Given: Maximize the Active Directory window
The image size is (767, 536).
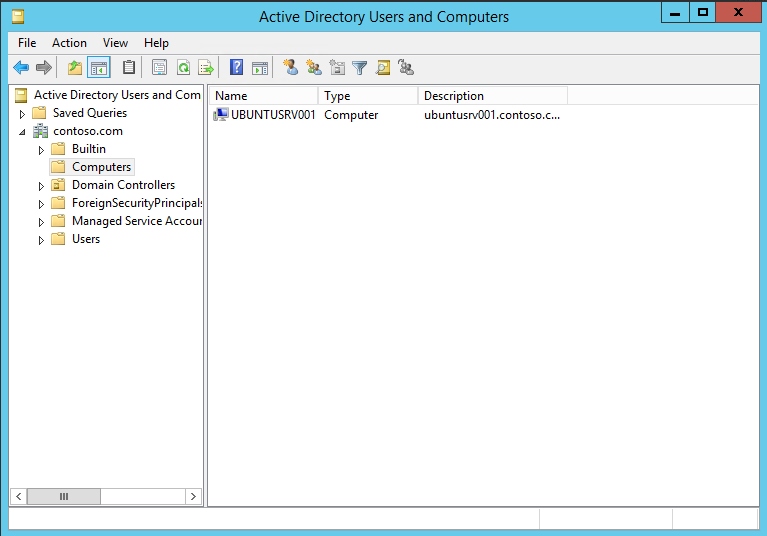Looking at the screenshot, I should 703,12.
